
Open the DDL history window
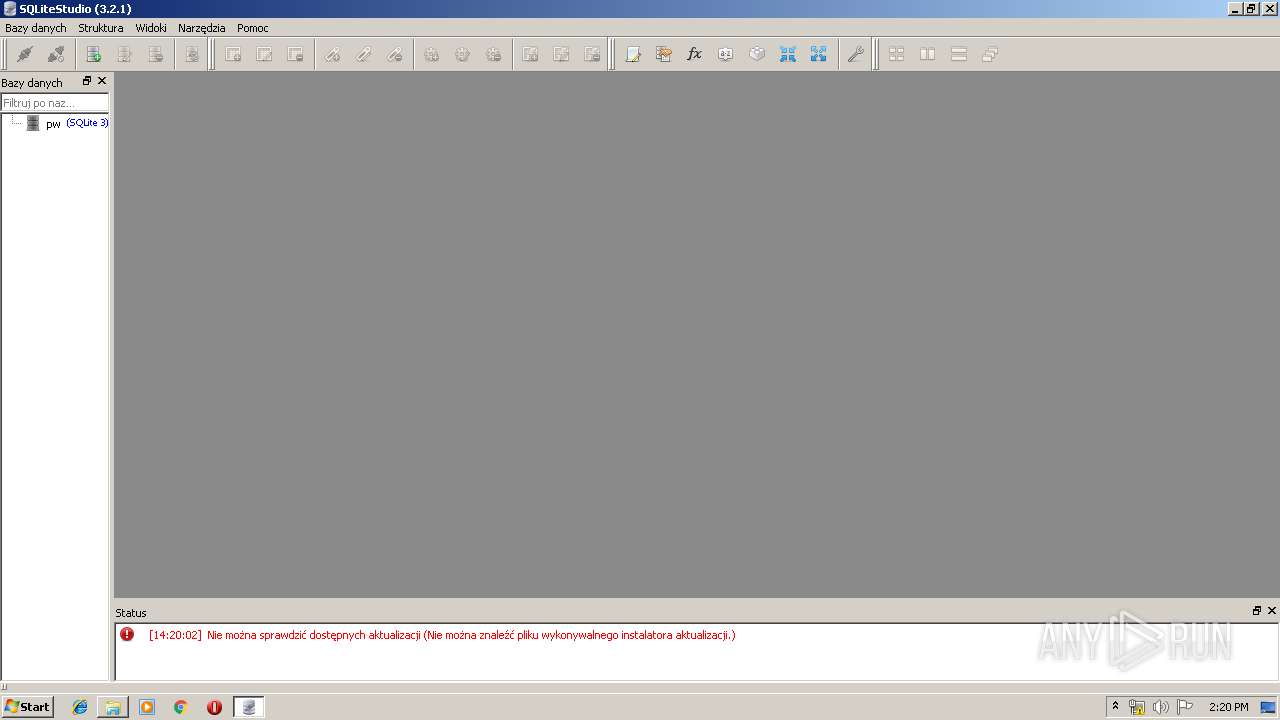click(664, 54)
